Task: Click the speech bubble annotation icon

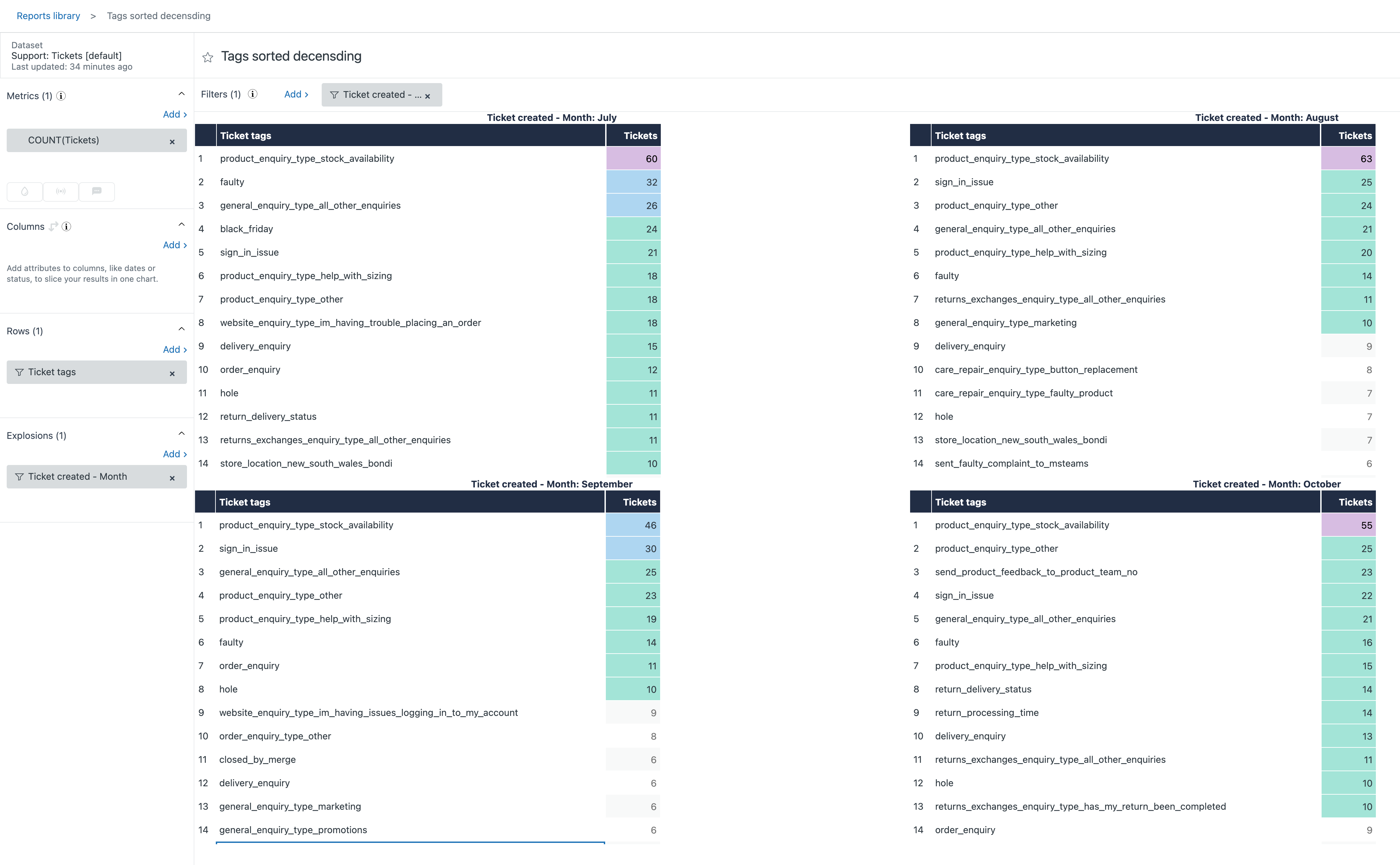Action: click(x=97, y=192)
